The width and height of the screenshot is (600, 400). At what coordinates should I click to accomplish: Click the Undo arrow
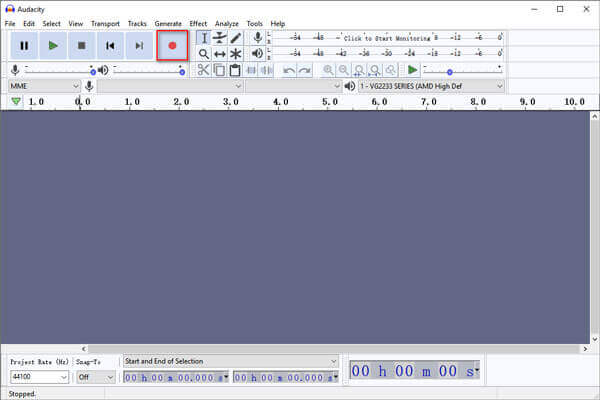click(289, 70)
